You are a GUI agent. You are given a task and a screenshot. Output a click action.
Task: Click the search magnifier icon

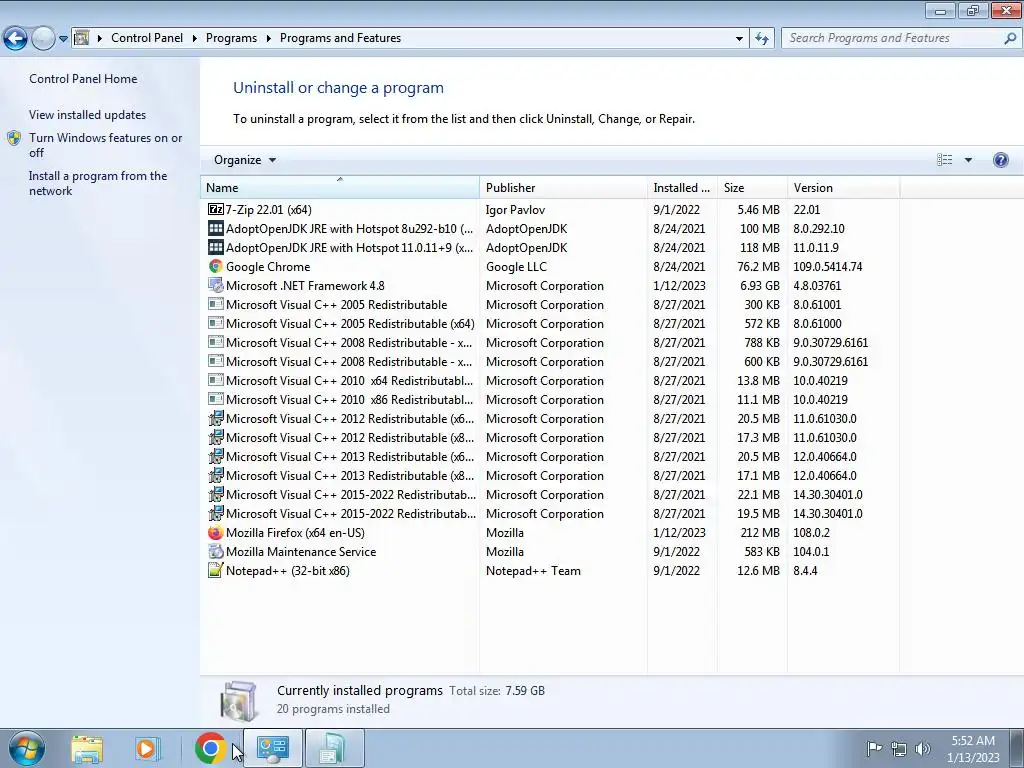tap(1010, 39)
